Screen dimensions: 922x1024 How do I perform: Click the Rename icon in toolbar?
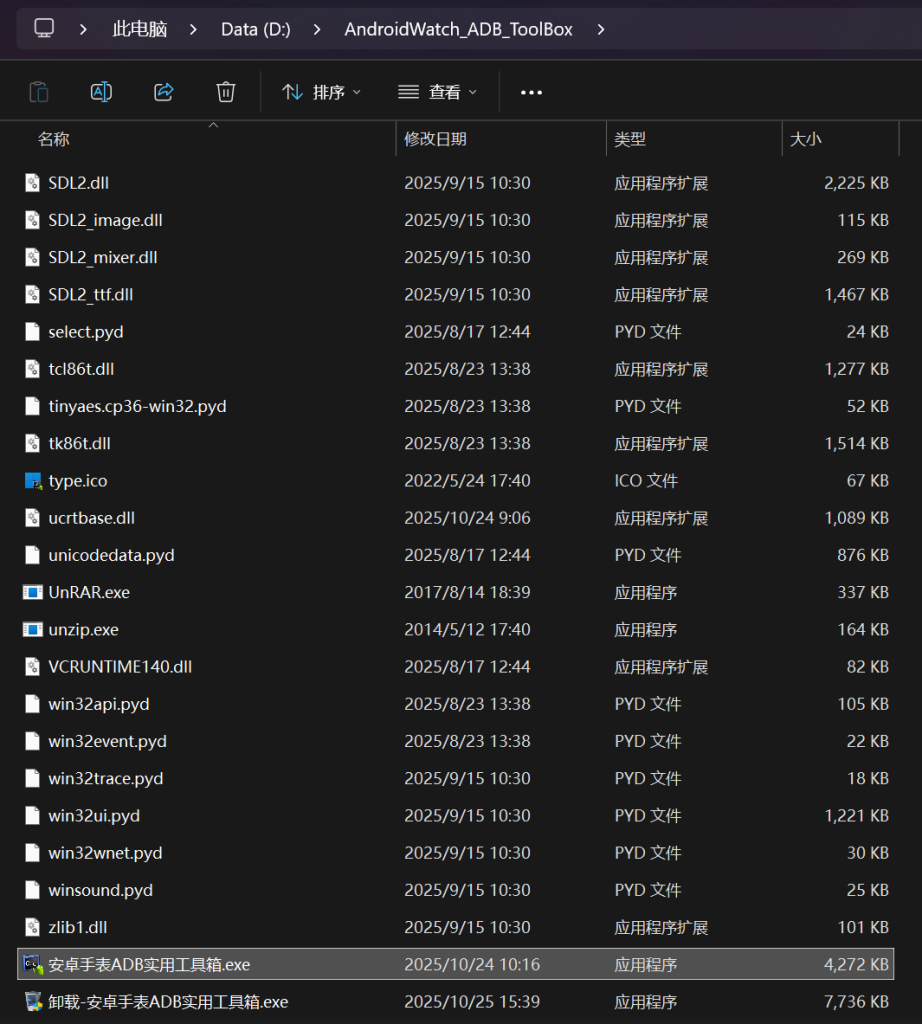[101, 92]
